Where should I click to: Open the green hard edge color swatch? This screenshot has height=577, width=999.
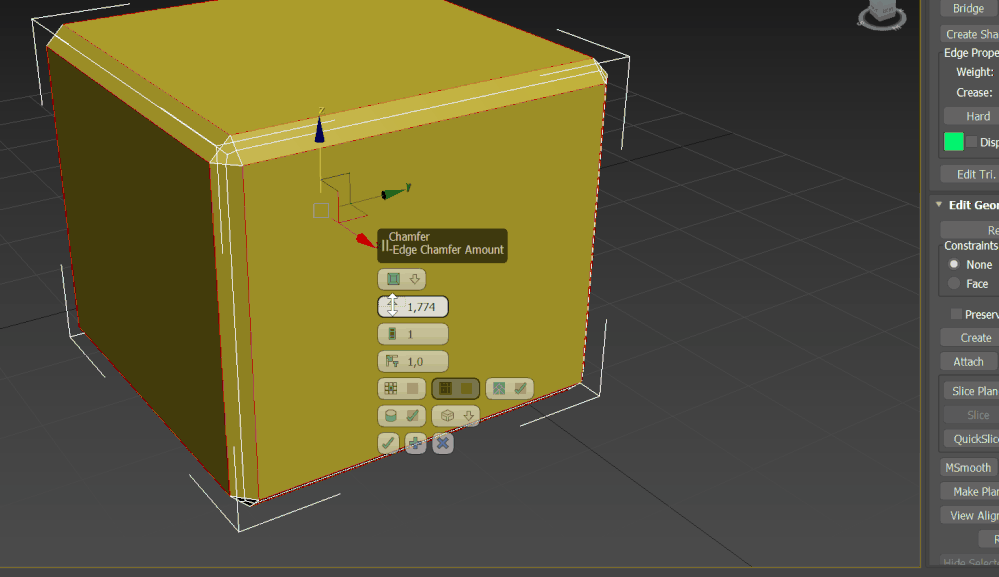953,141
